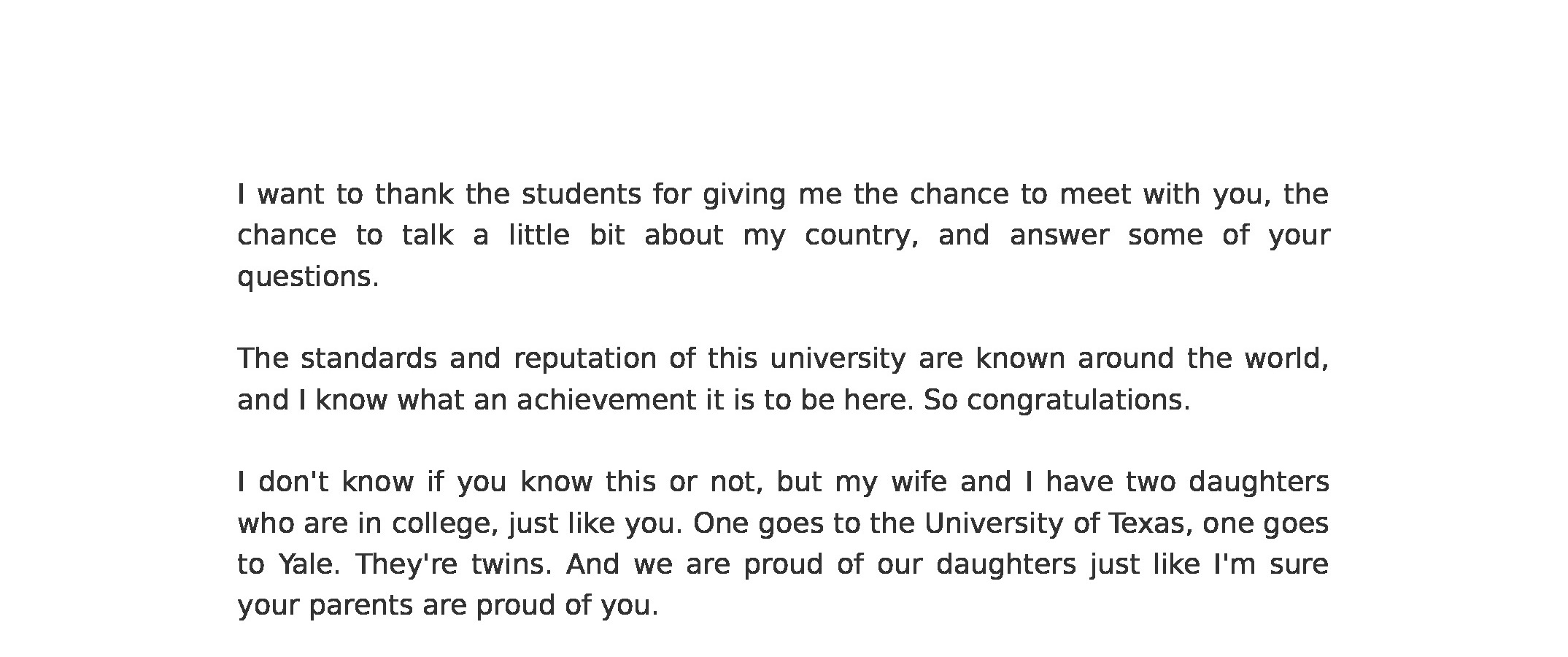Click the word "Yale." in third paragraph
This screenshot has width=1568, height=657.
(309, 564)
